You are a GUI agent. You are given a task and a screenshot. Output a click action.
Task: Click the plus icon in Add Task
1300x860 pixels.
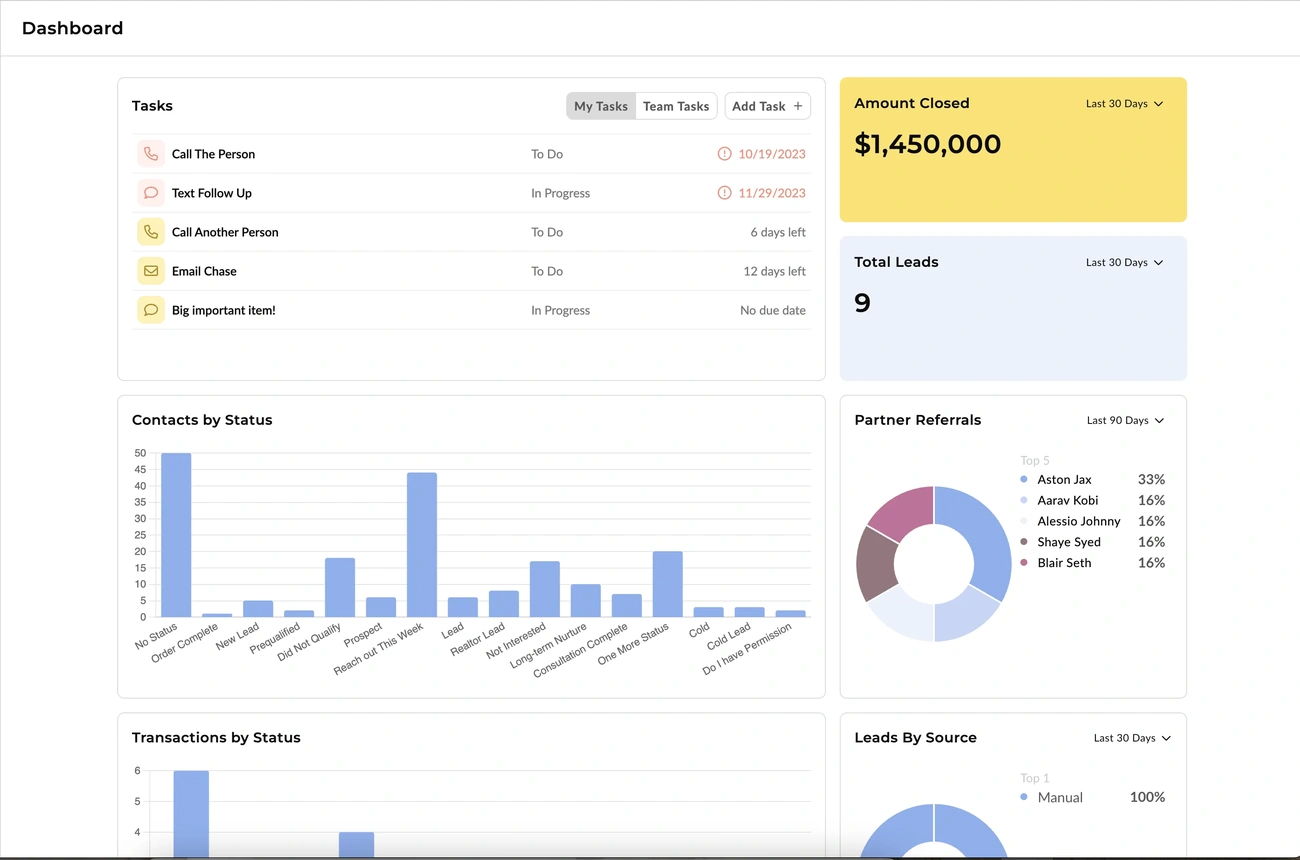point(798,106)
